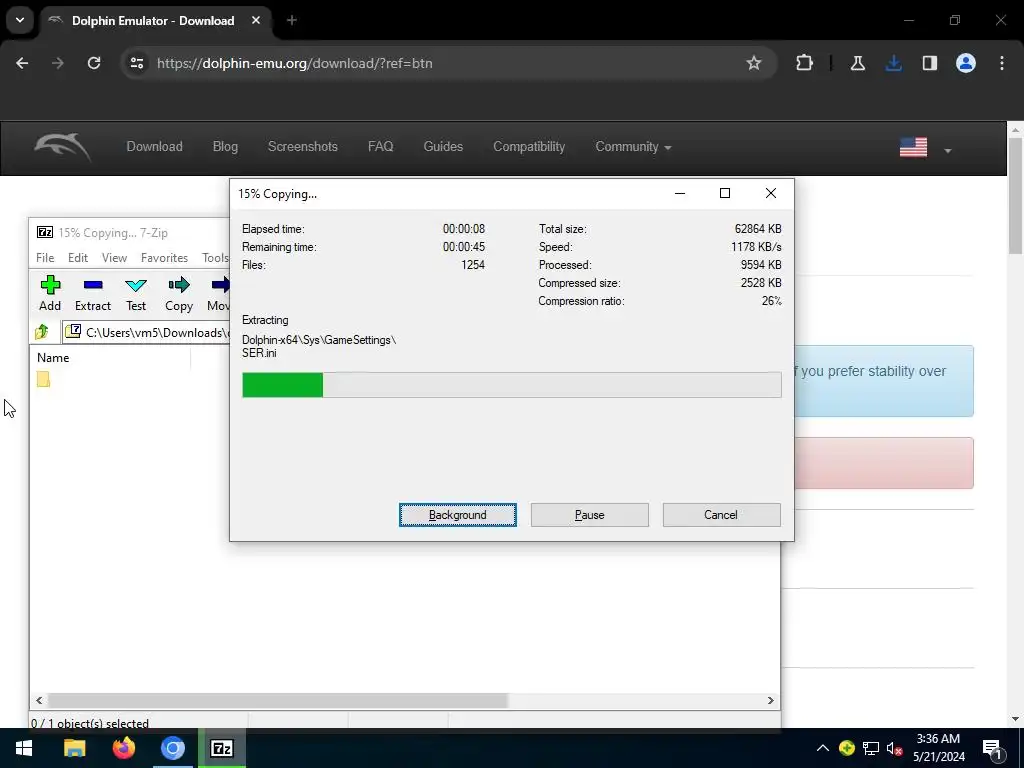Open Chrome downloads icon
1024x768 pixels.
[x=893, y=63]
